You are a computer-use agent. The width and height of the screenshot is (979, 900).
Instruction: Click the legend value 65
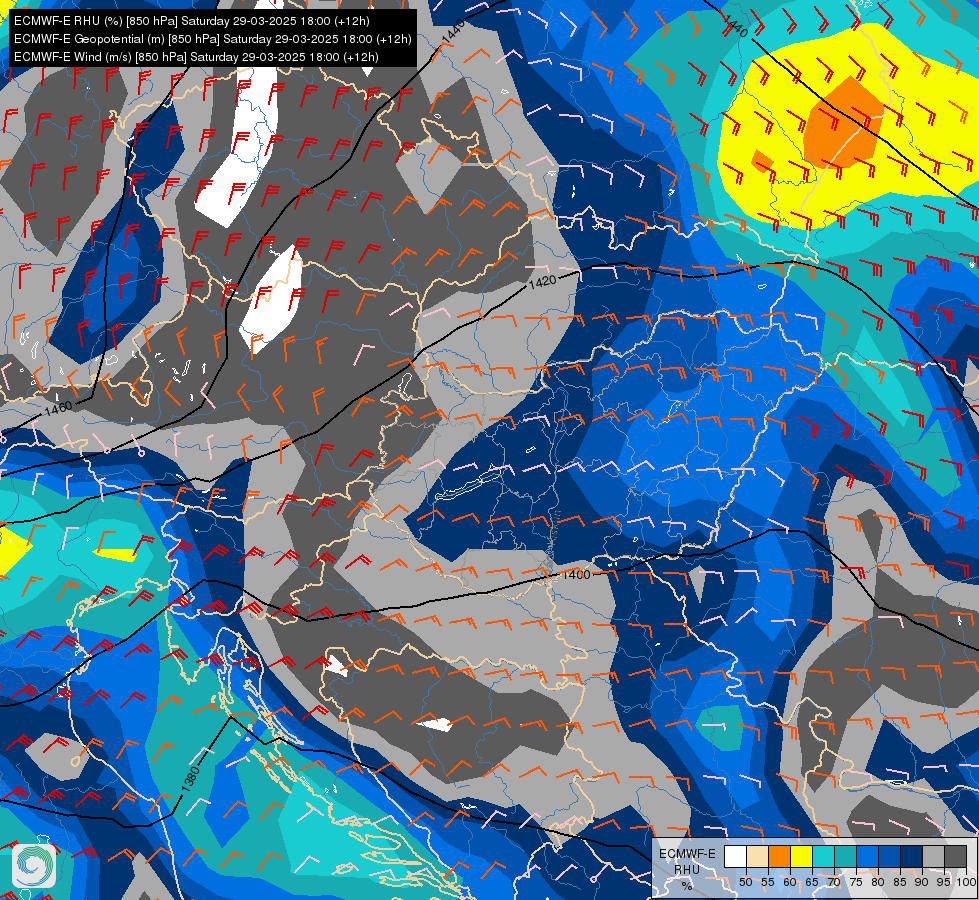point(812,882)
